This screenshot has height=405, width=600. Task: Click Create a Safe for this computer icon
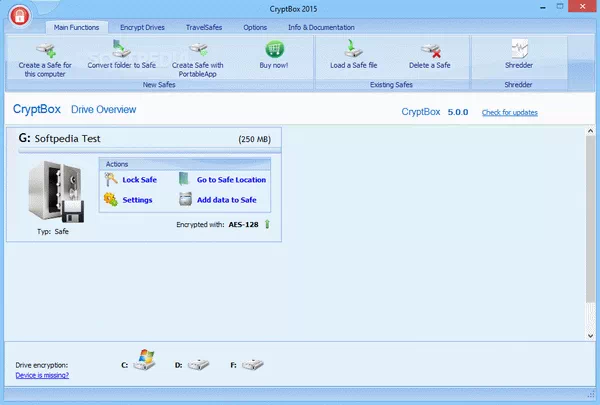[45, 50]
